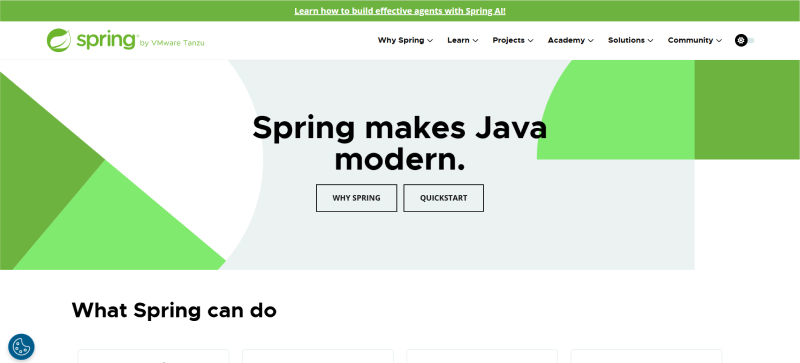Click the QUICKSTART button
Screen dimensions: 800x363
443,198
